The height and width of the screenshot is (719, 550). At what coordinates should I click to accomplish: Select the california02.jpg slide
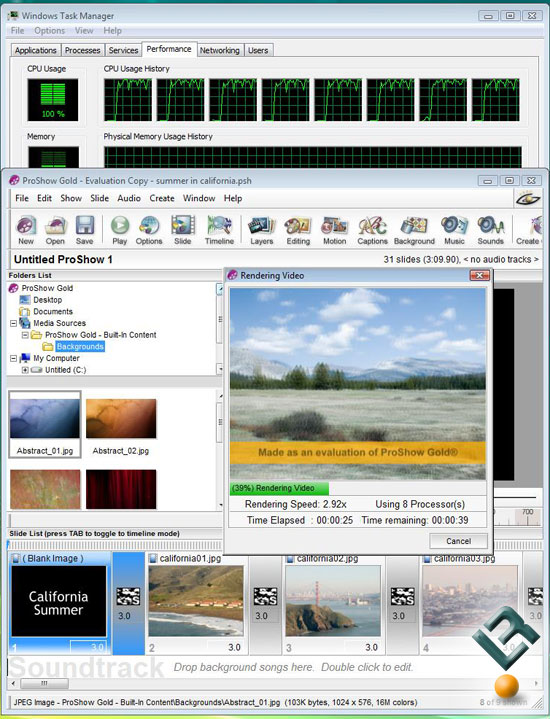tap(333, 603)
